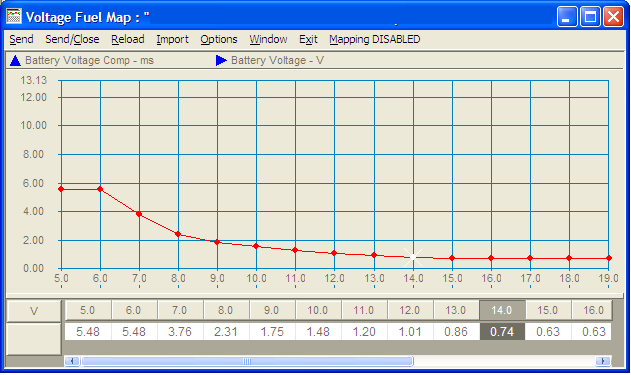Select the 1.75 table cell
The width and height of the screenshot is (631, 375).
pos(272,332)
